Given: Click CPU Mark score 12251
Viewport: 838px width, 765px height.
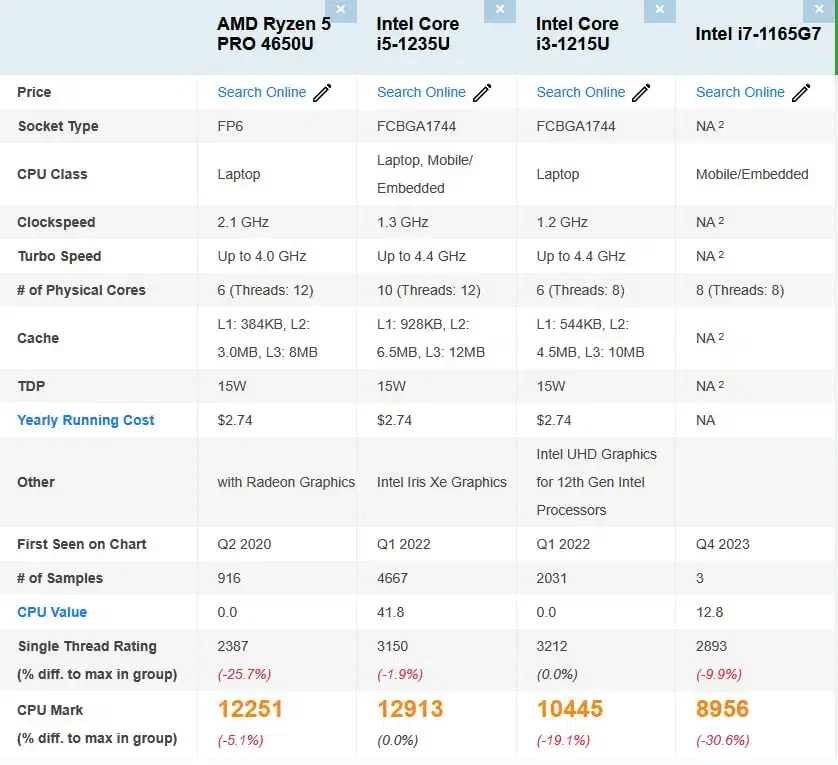Looking at the screenshot, I should click(251, 709).
